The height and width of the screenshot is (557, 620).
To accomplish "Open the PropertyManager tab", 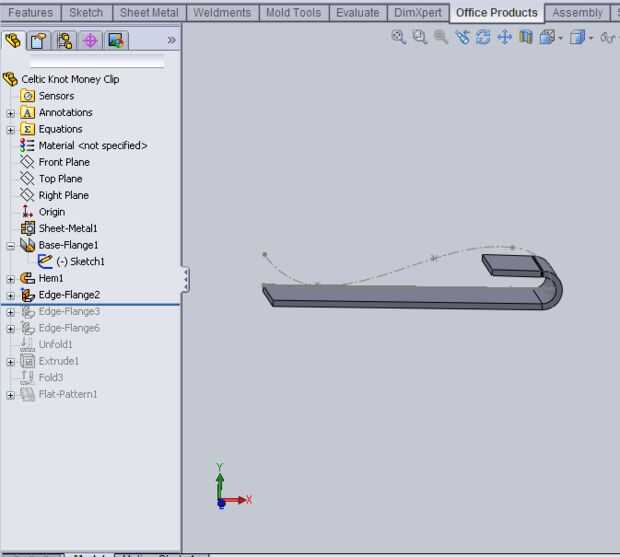I will click(x=38, y=40).
